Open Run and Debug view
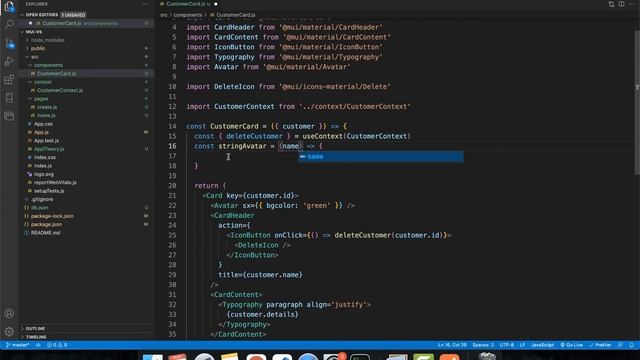The height and width of the screenshot is (360, 640). click(9, 61)
